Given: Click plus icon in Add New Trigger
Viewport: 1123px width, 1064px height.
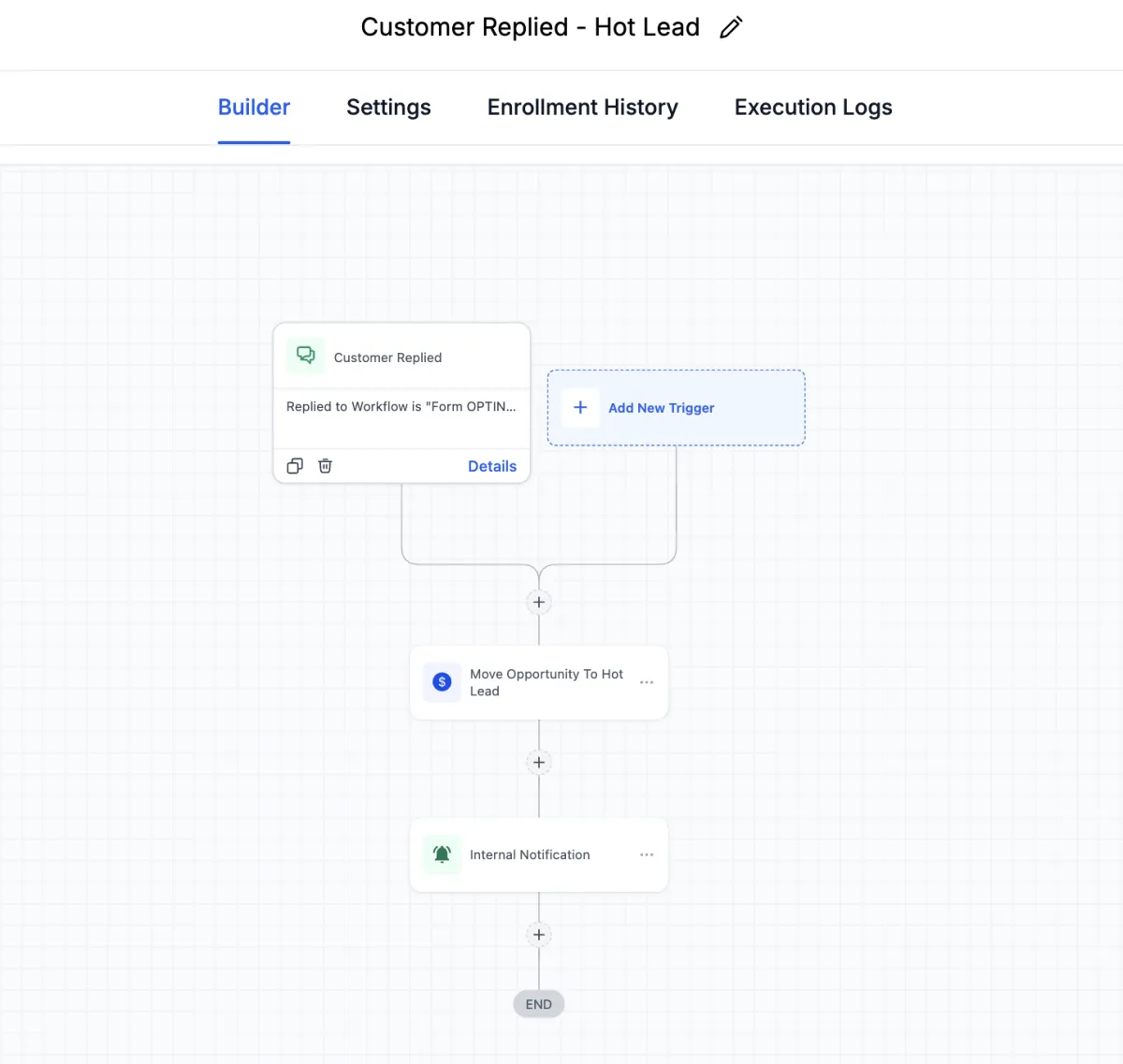Looking at the screenshot, I should pyautogui.click(x=580, y=407).
